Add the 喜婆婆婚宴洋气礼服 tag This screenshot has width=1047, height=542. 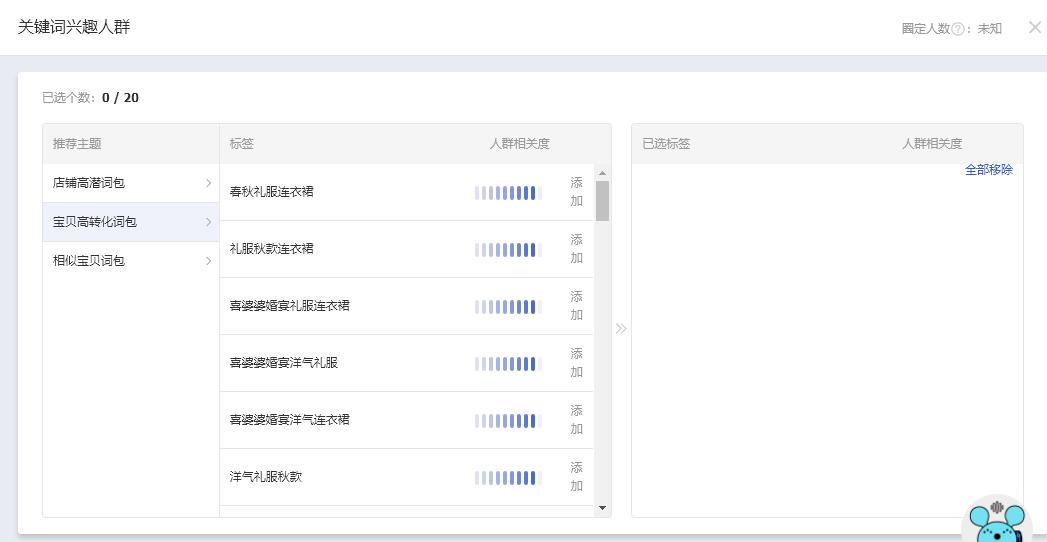point(576,363)
